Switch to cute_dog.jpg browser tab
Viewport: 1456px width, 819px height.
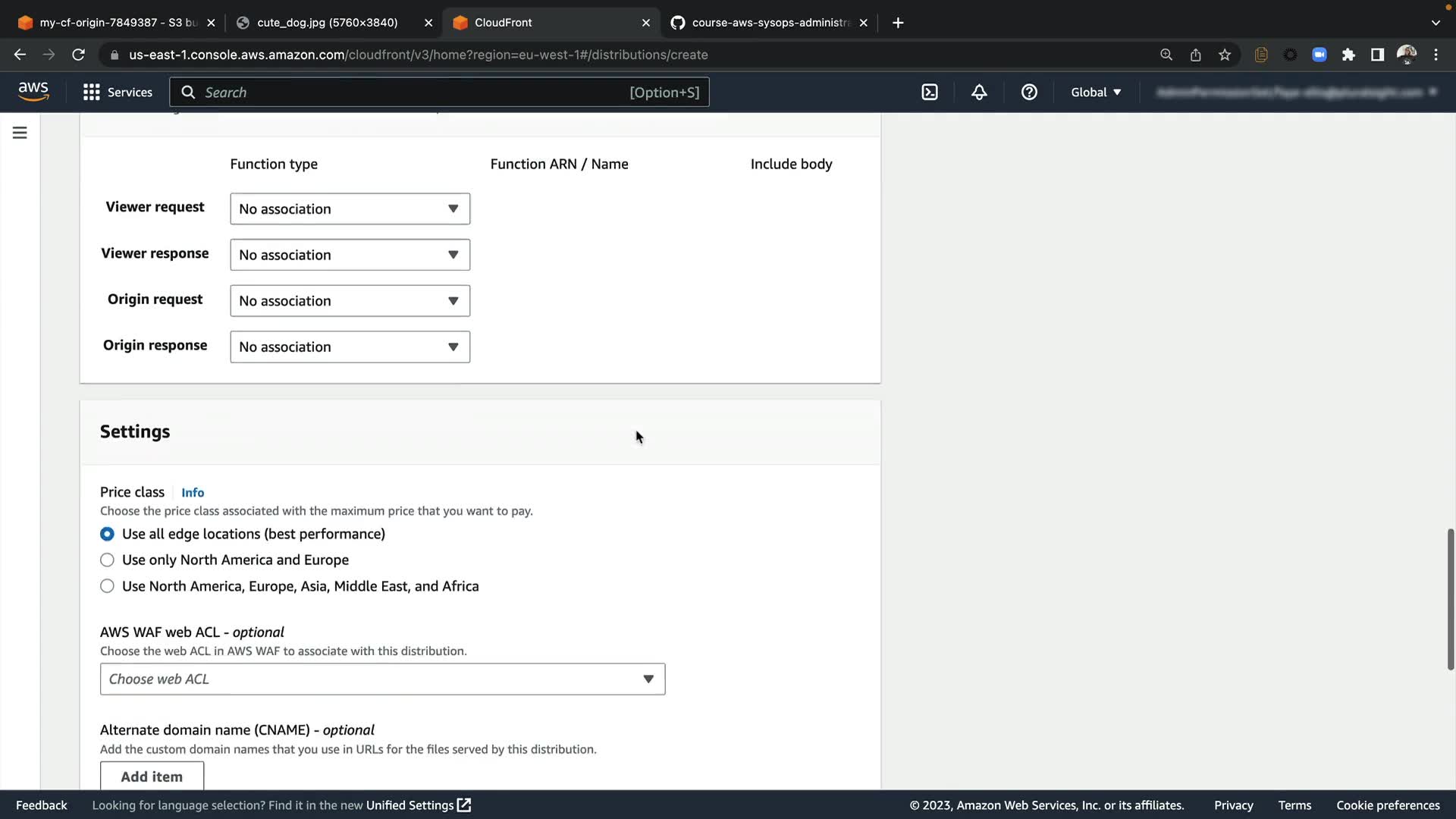[328, 23]
